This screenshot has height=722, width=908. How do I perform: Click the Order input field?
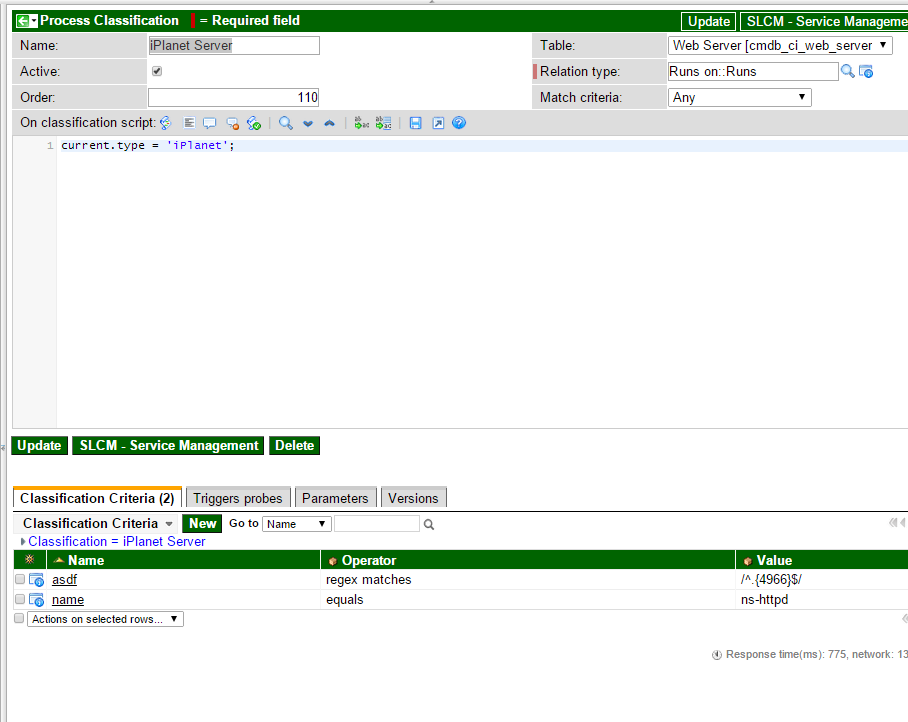click(x=234, y=97)
